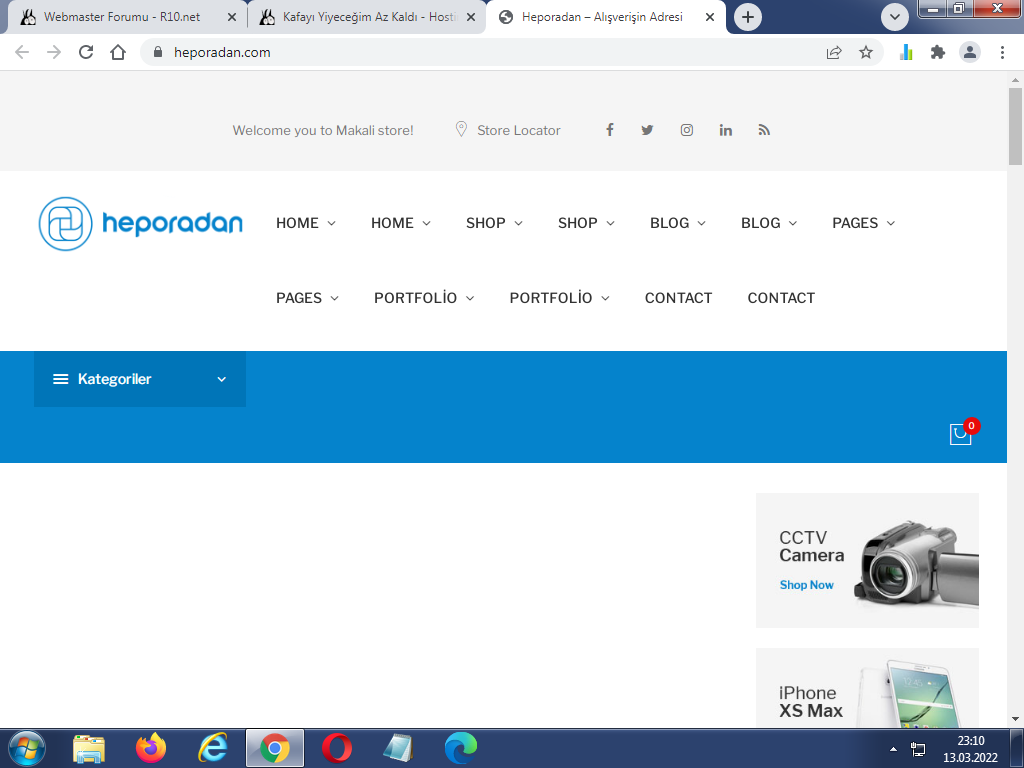Expand the Kategoriler dropdown

[140, 379]
